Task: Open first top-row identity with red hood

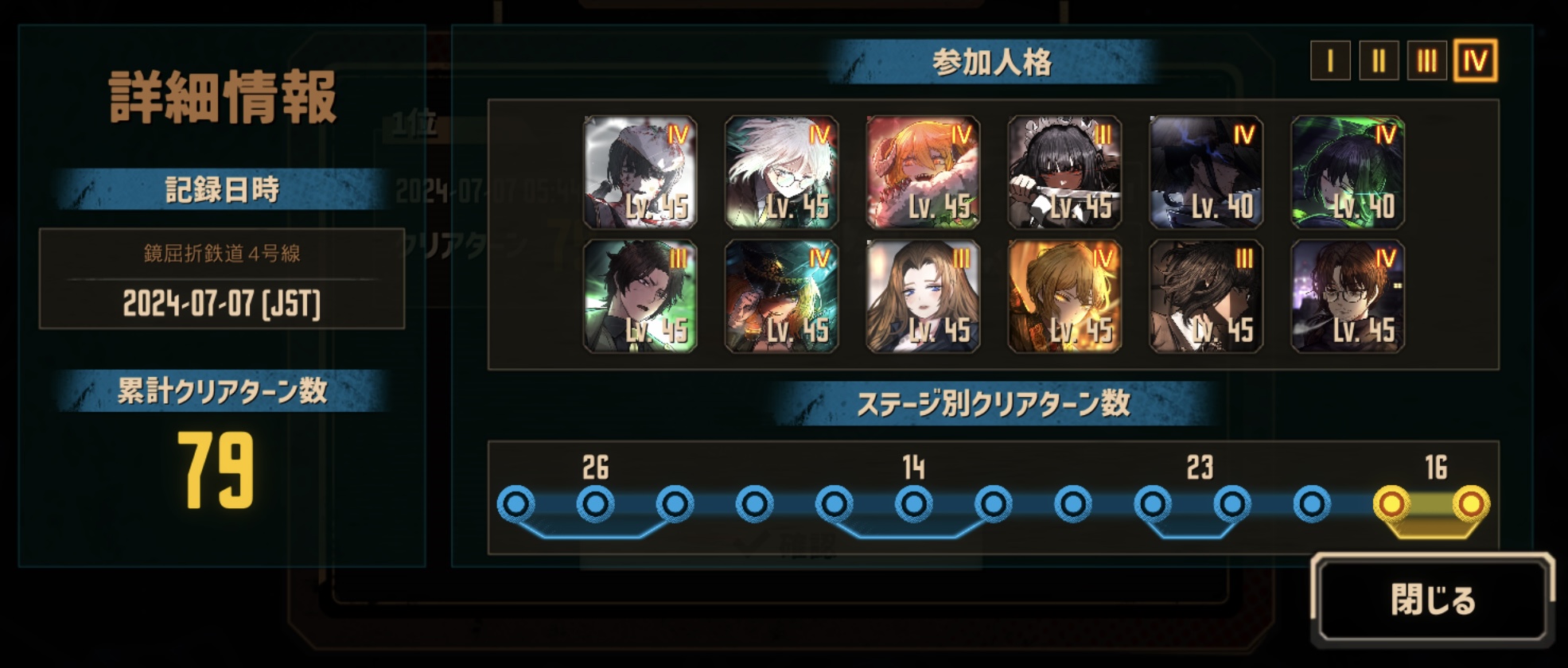Action: (640, 173)
